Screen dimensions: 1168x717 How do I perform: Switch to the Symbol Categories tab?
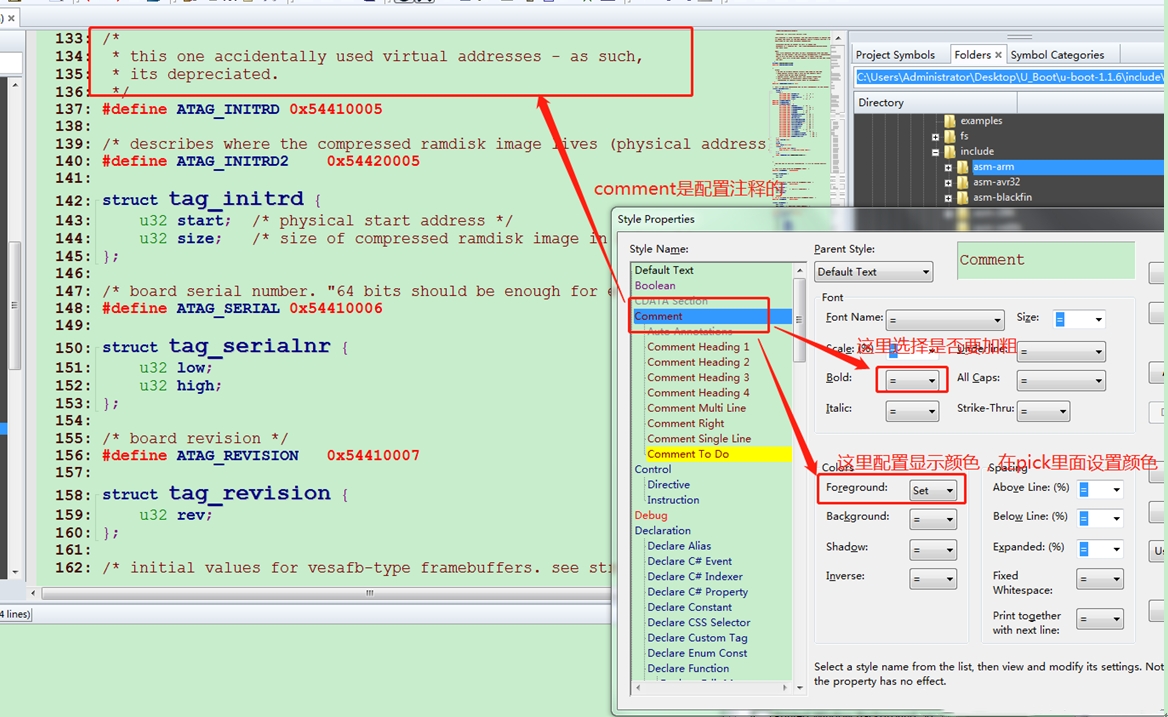click(x=1057, y=55)
